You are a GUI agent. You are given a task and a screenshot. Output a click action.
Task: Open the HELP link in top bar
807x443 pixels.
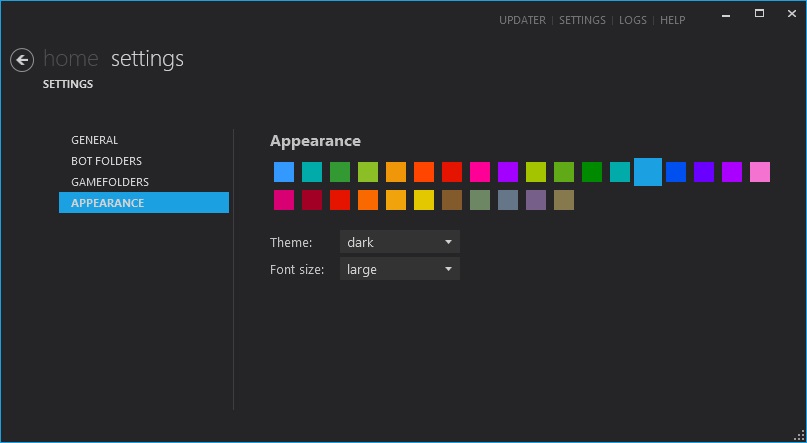click(x=672, y=20)
